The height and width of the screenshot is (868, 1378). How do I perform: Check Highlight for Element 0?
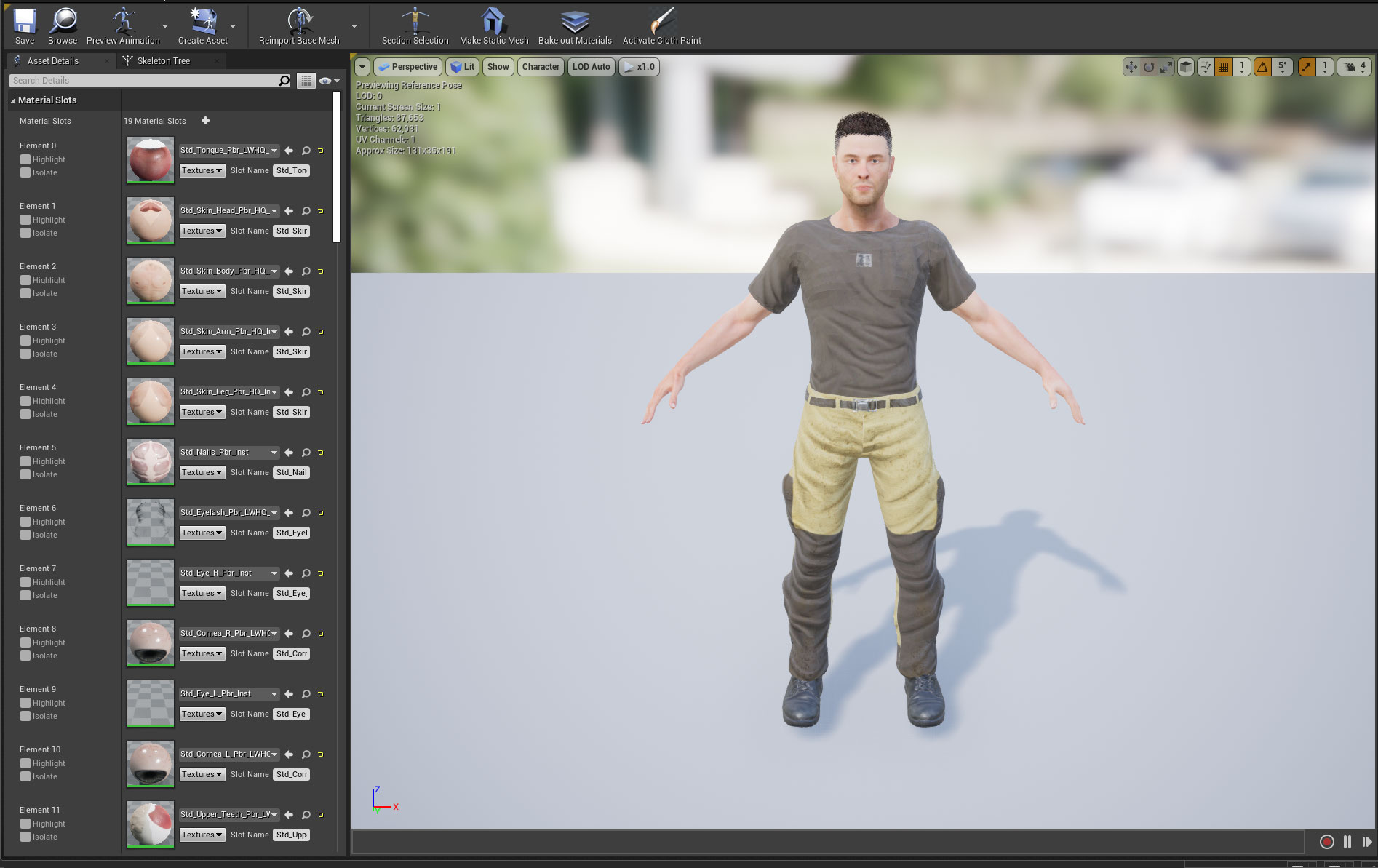tap(25, 159)
